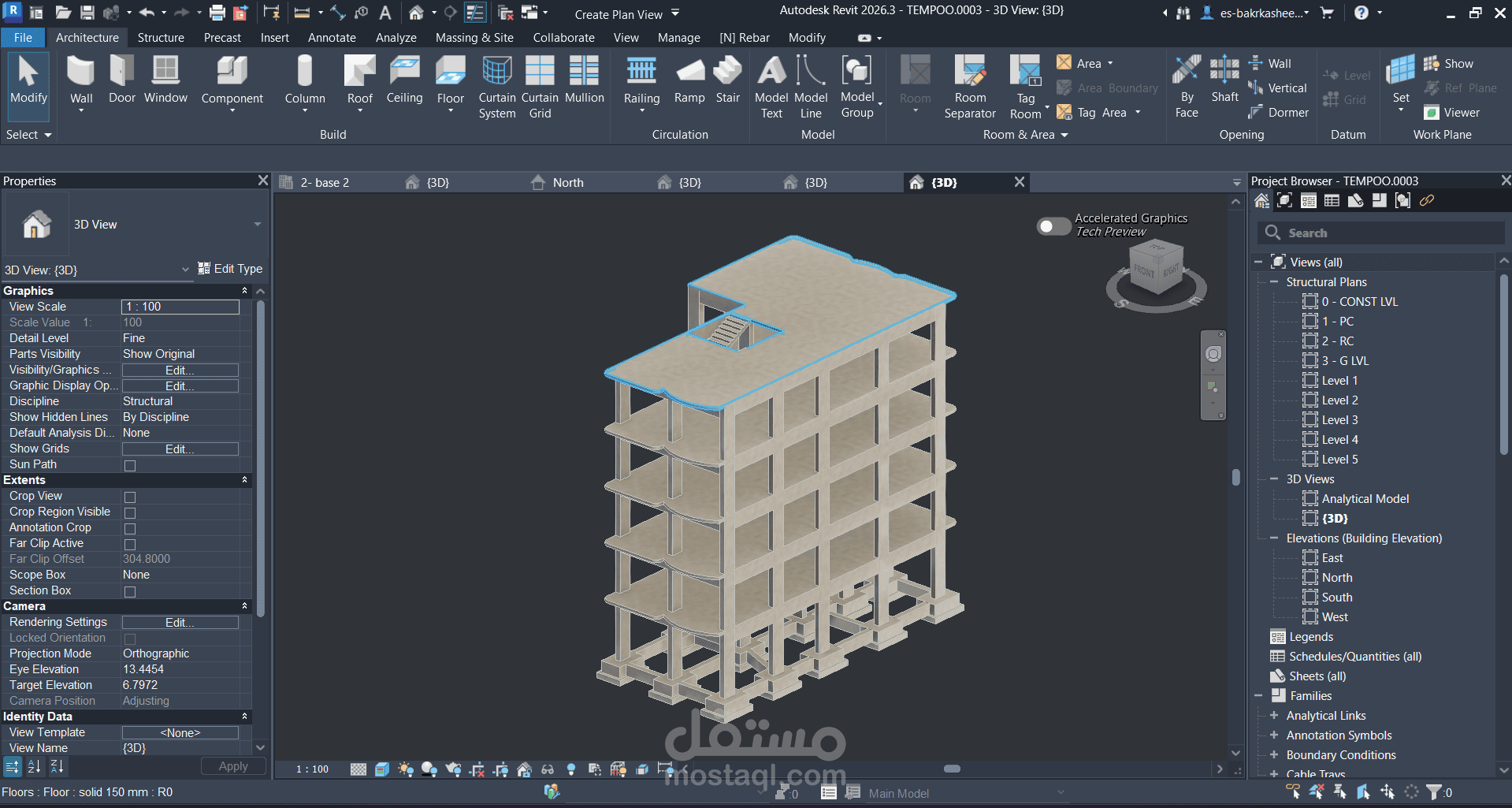Click Edit button for Visibility/Graphics
The image size is (1512, 808).
coord(180,370)
